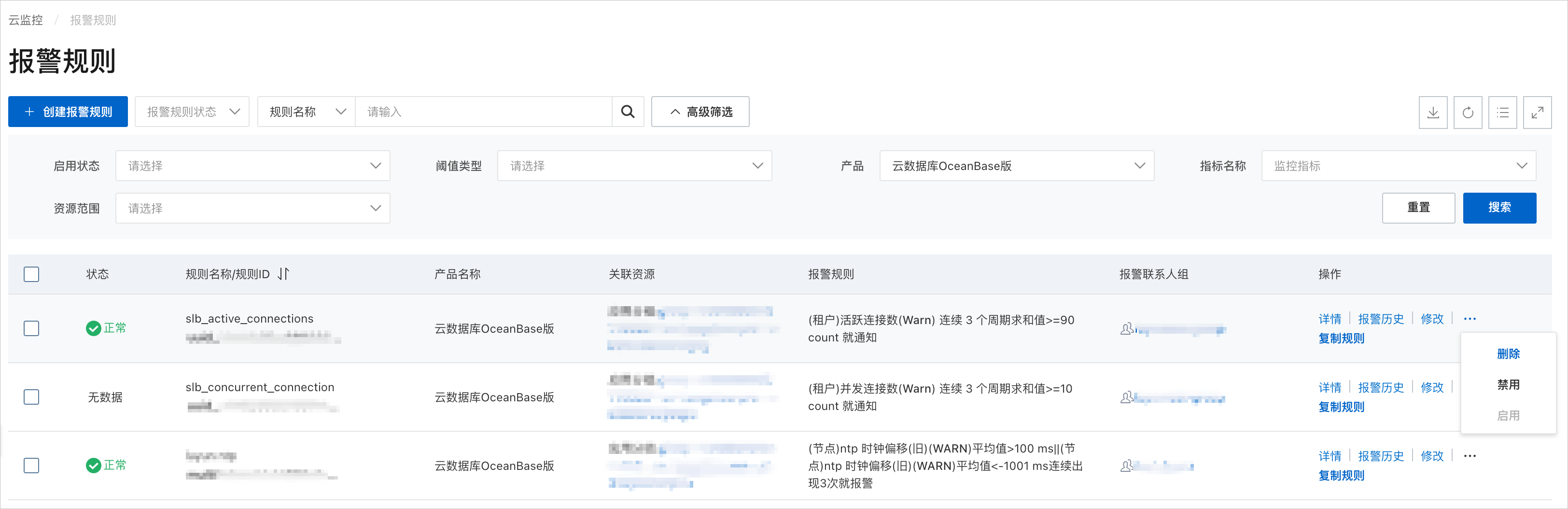This screenshot has width=1568, height=509.
Task: Open more actions for ntp clock offset row
Action: [x=1470, y=456]
